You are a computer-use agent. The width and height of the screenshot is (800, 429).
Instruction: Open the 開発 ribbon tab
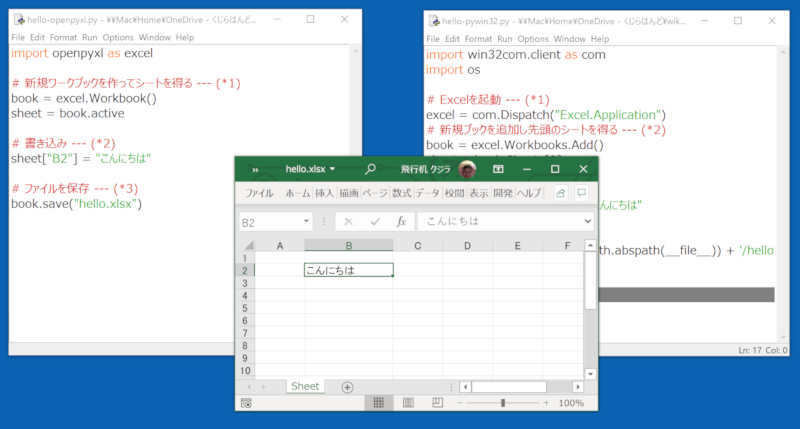503,193
